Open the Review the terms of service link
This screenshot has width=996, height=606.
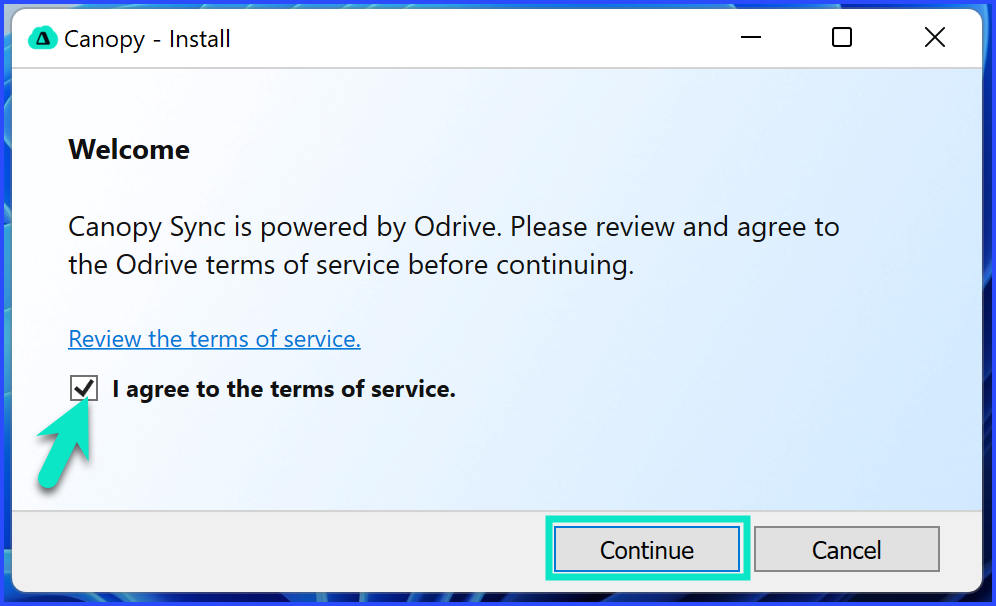(x=215, y=339)
